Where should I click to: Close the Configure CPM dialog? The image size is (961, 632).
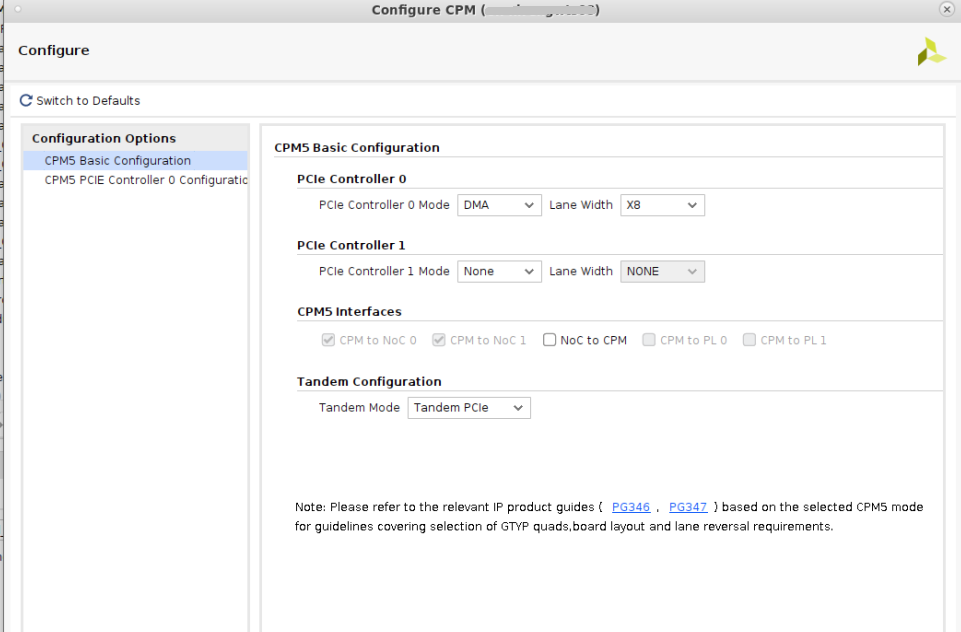pos(946,9)
